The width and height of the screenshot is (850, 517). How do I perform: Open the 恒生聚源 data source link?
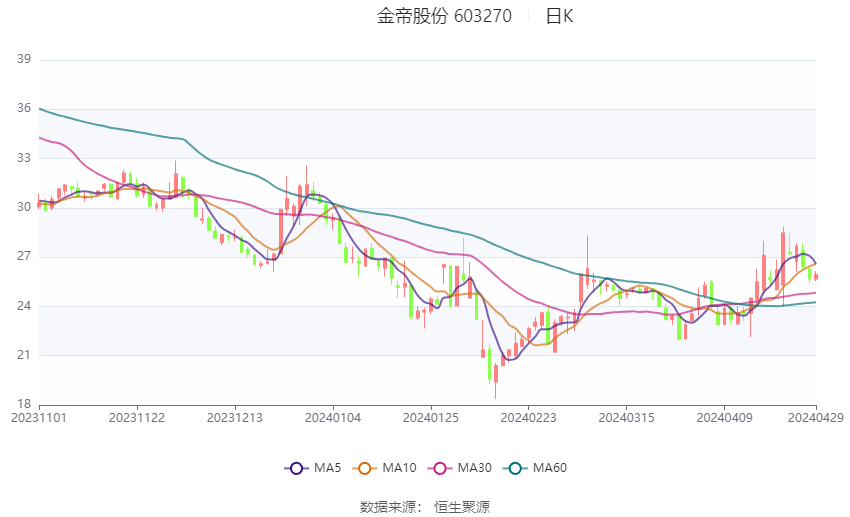click(462, 507)
